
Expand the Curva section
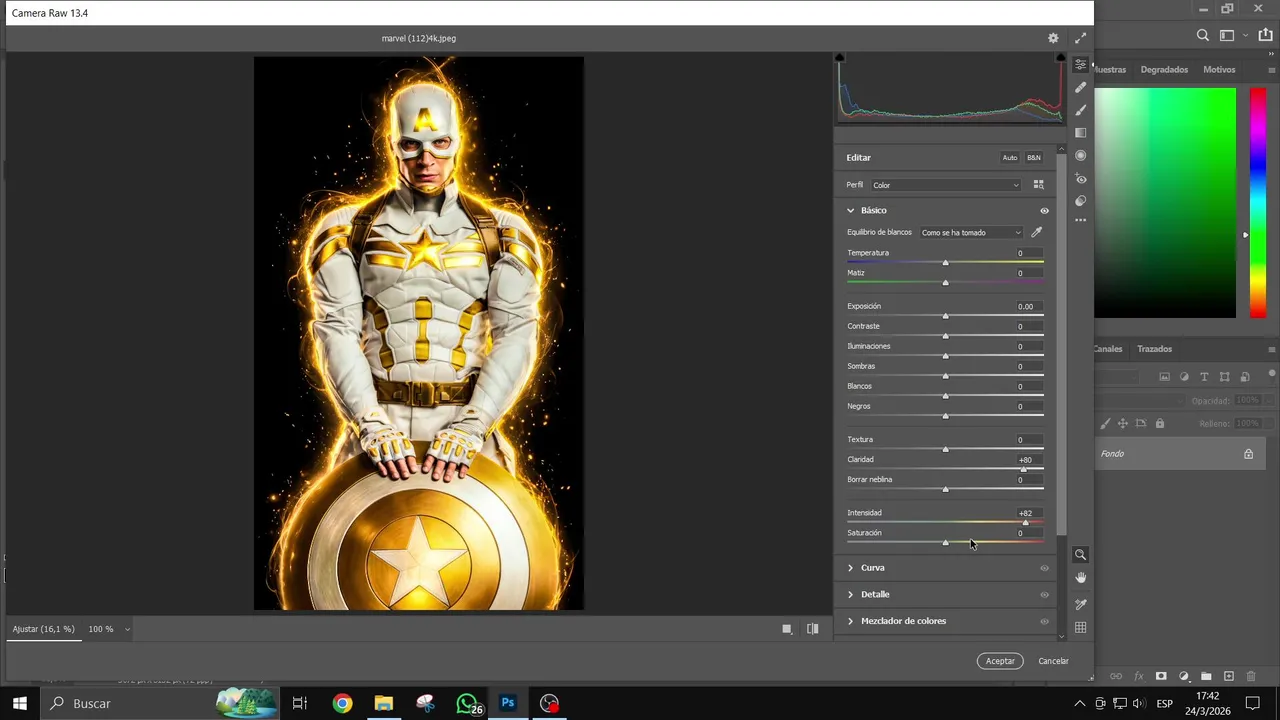coord(851,568)
